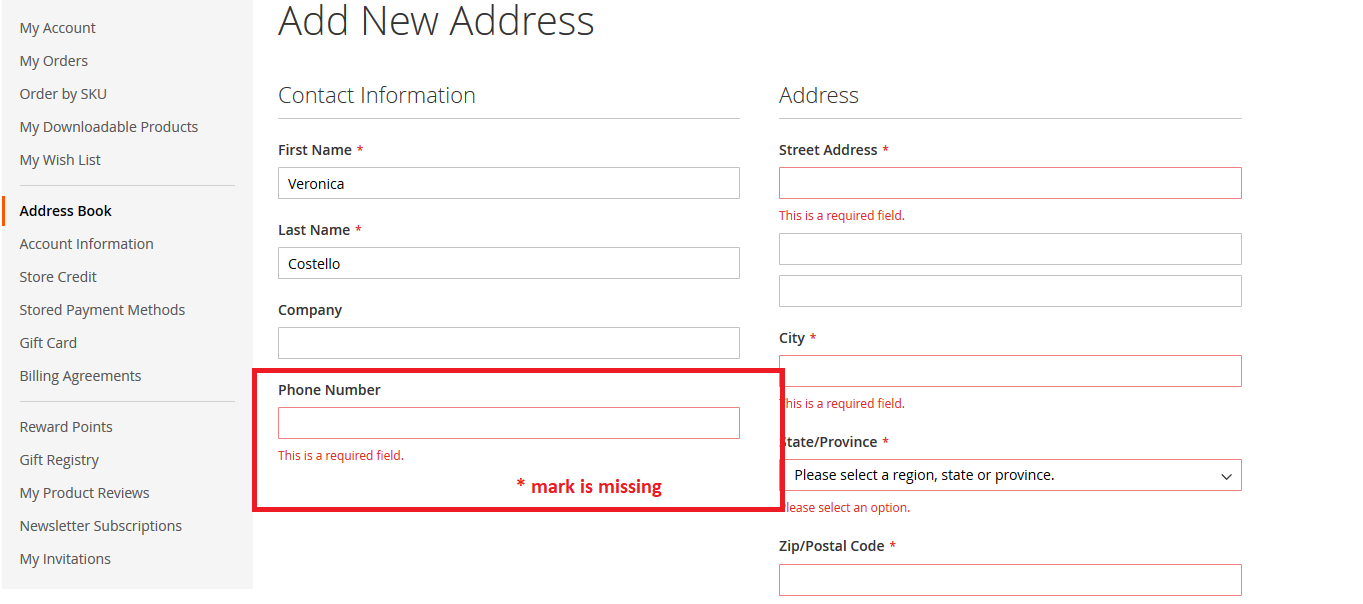The height and width of the screenshot is (604, 1363).
Task: Open the My Orders page
Action: [x=53, y=60]
